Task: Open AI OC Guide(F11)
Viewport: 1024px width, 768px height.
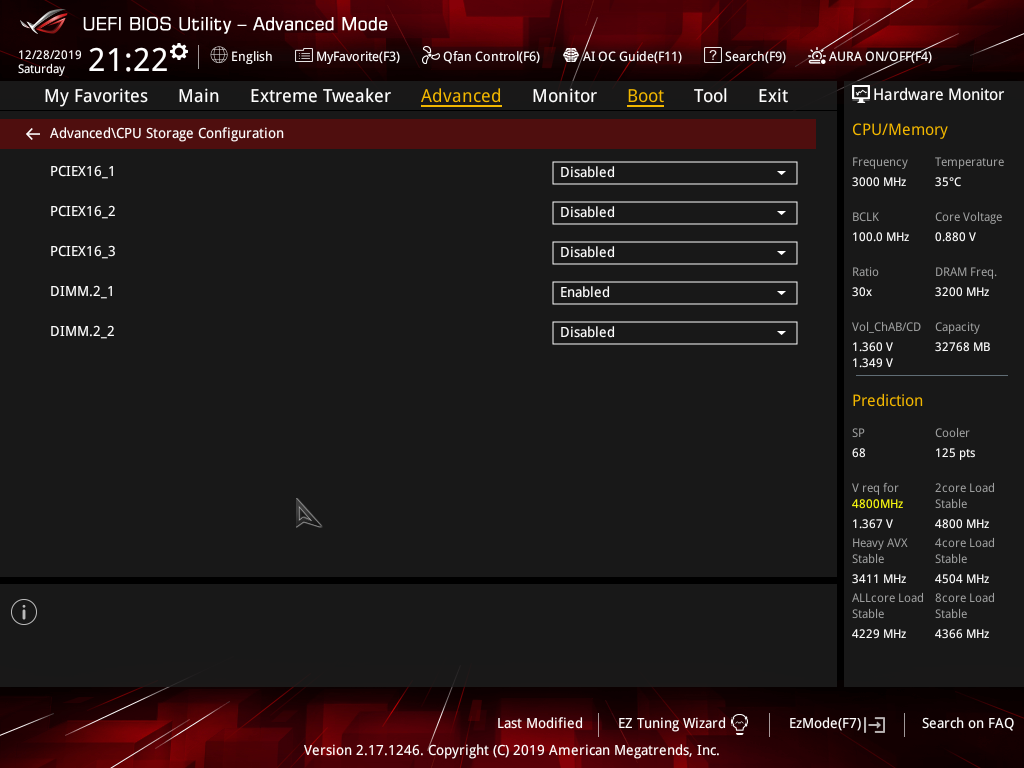Action: pyautogui.click(x=622, y=56)
